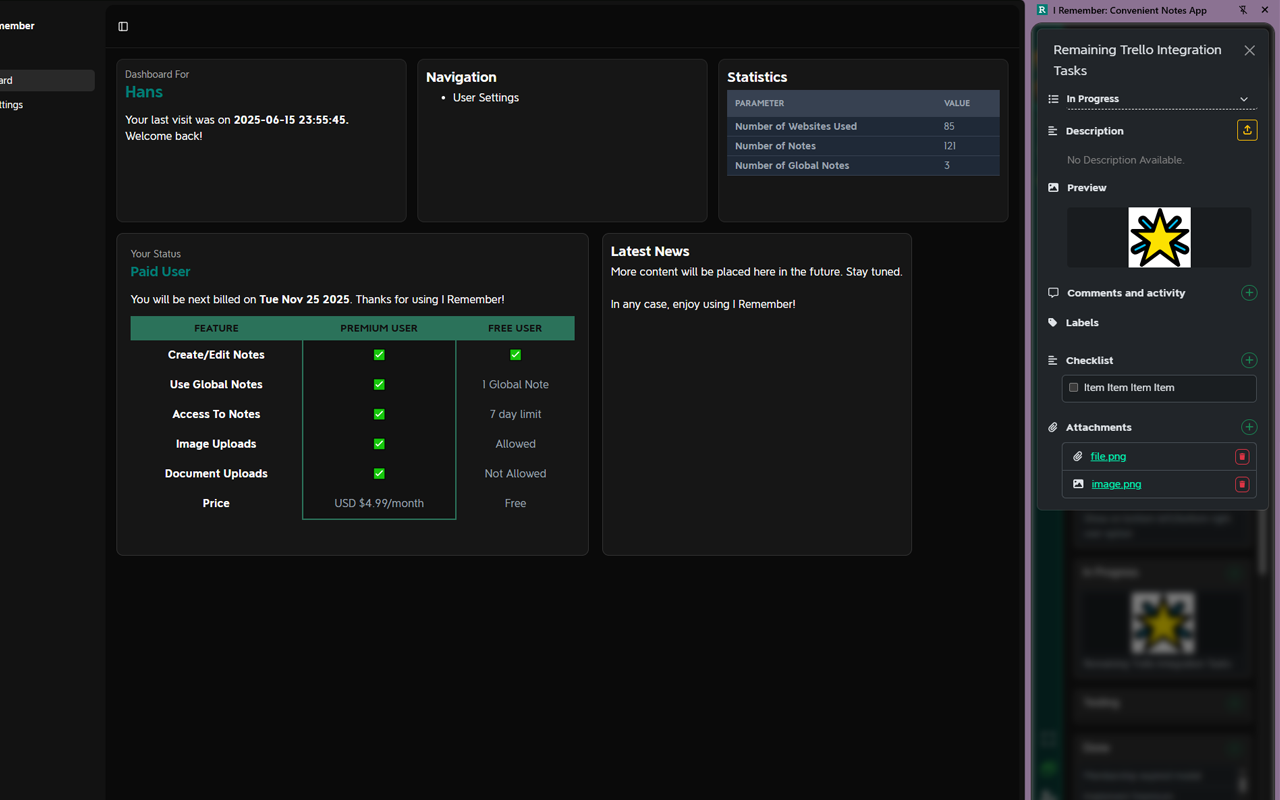
Task: Close the I Remember side panel
Action: tap(1265, 10)
